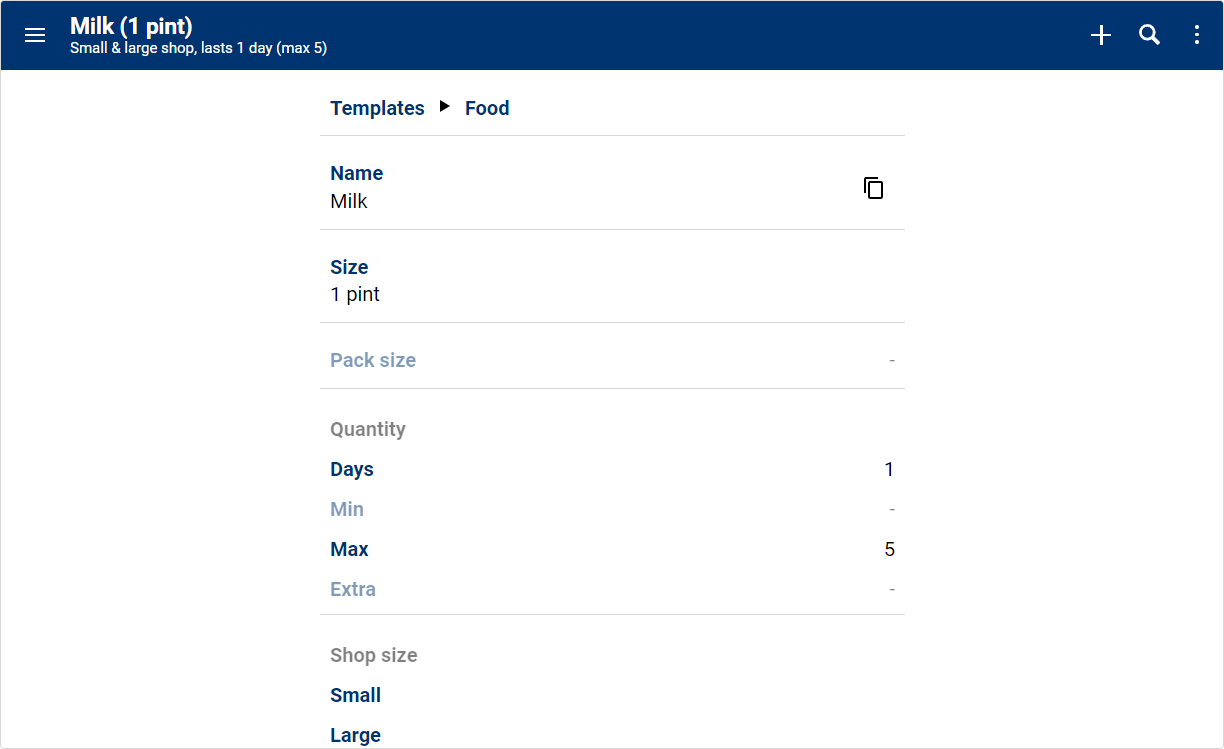Click the Quantity section heading
Screen dimensions: 1224x749
point(368,429)
